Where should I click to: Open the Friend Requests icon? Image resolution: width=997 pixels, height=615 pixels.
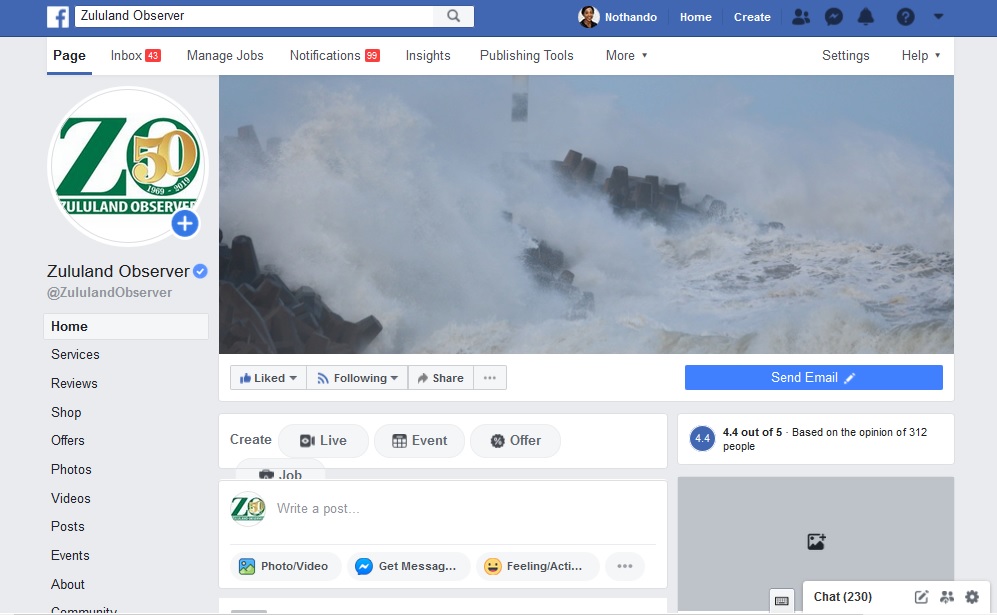tap(800, 17)
